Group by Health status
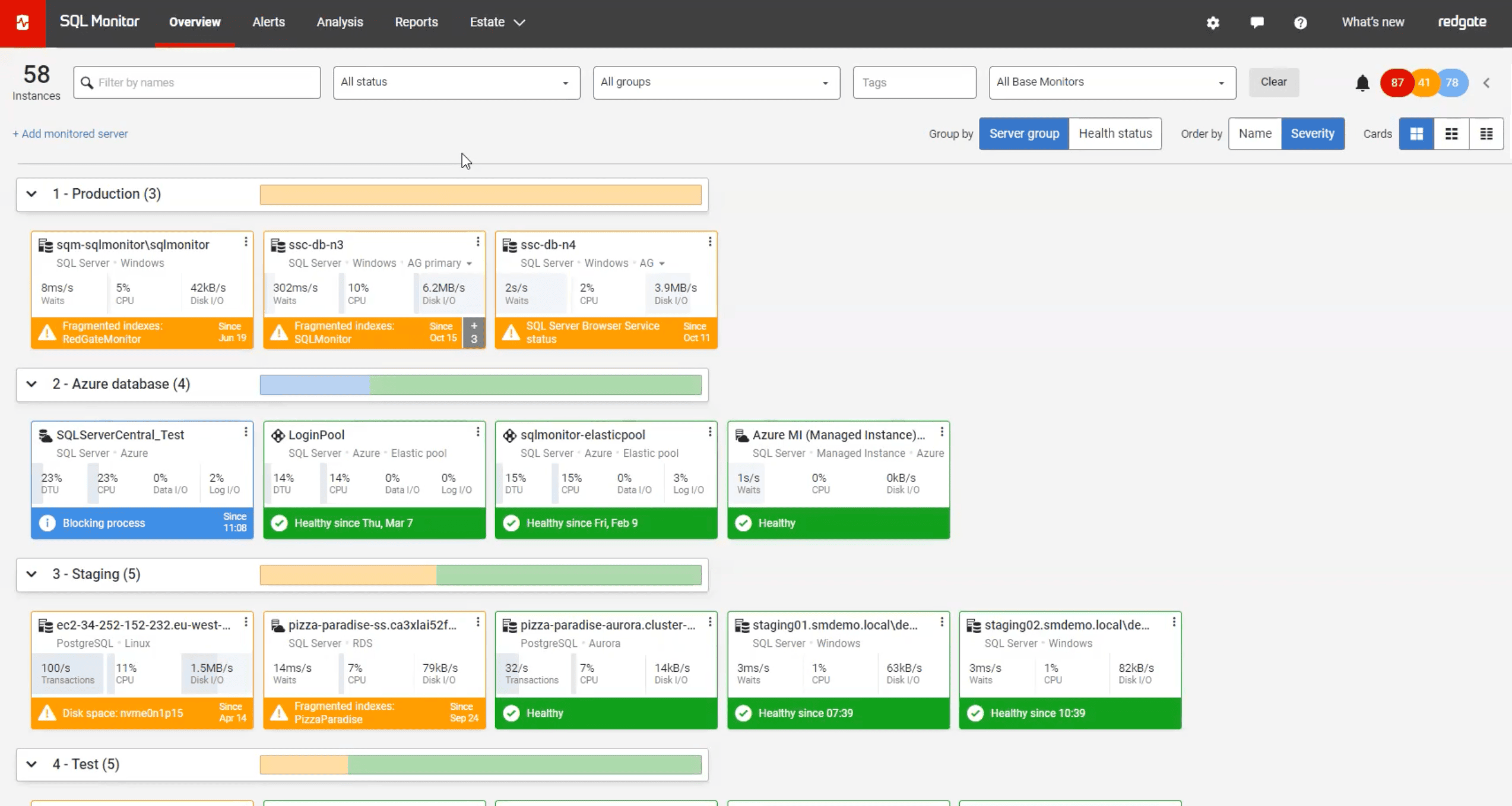Screen dimensions: 1512x806 [x=1115, y=134]
